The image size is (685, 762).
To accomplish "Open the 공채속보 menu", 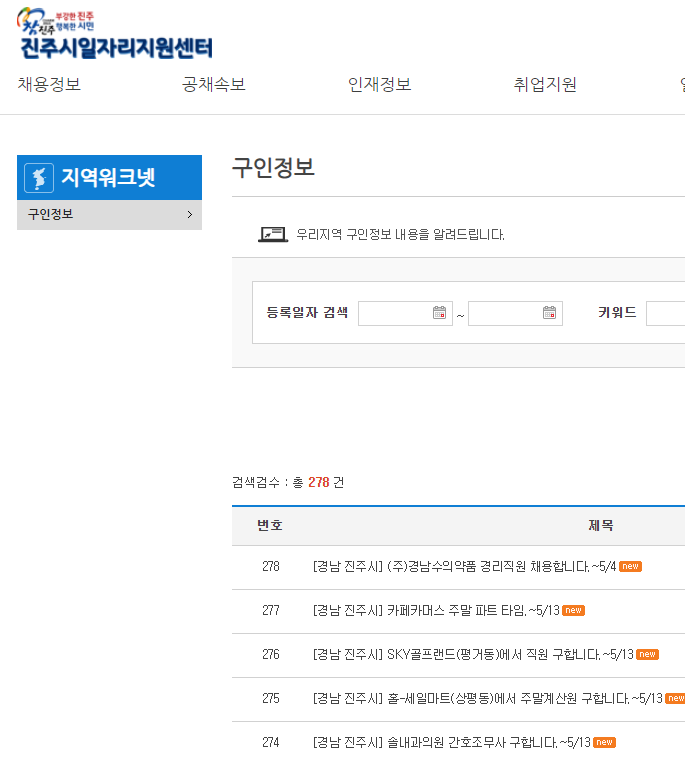I will pyautogui.click(x=214, y=85).
